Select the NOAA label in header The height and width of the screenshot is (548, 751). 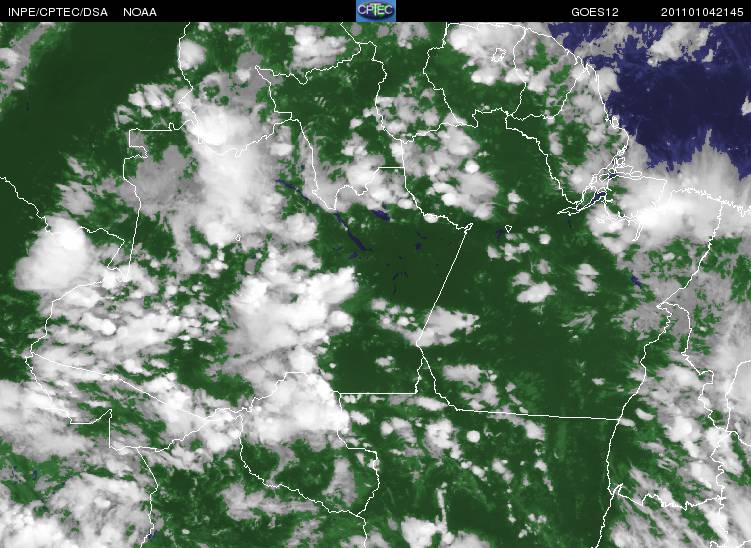tap(140, 12)
